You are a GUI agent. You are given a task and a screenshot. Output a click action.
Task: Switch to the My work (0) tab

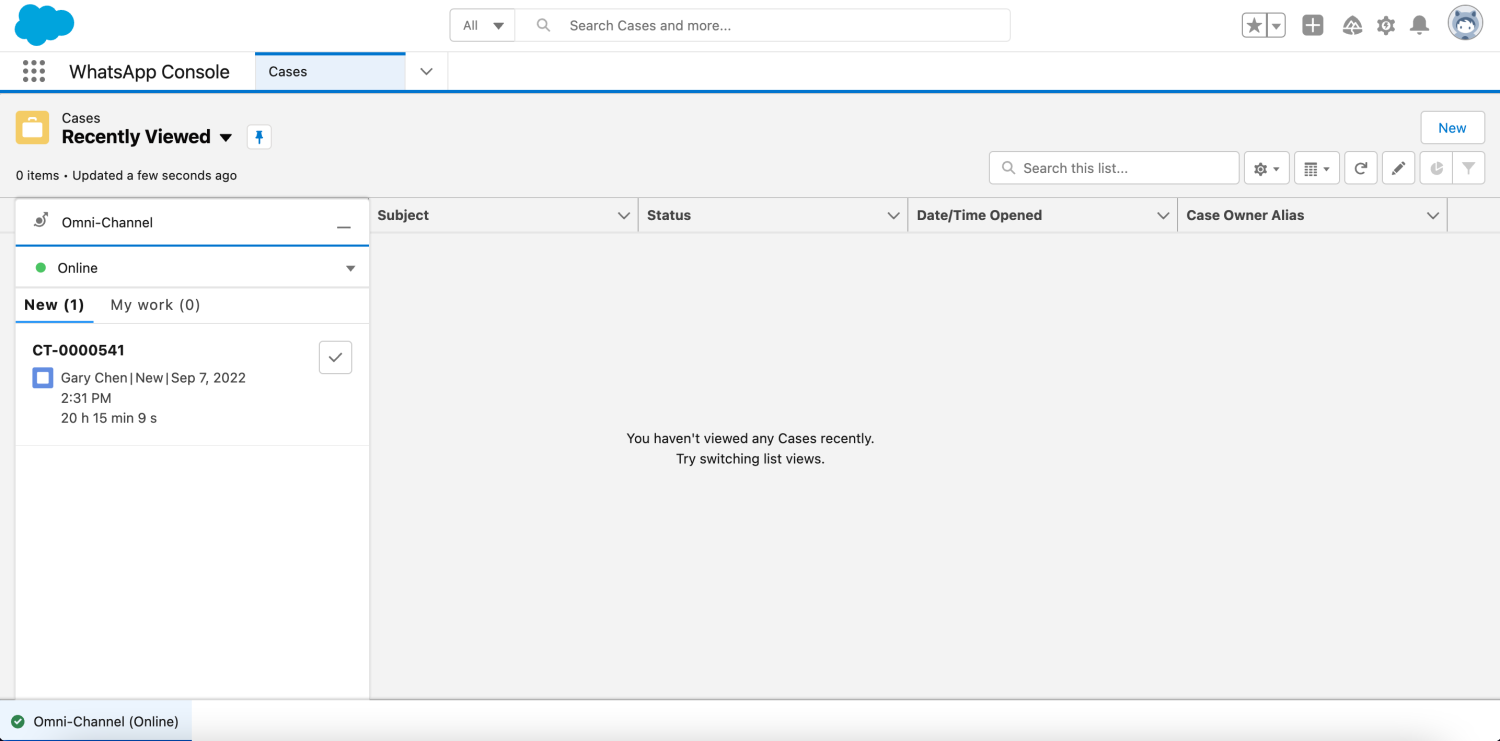155,305
